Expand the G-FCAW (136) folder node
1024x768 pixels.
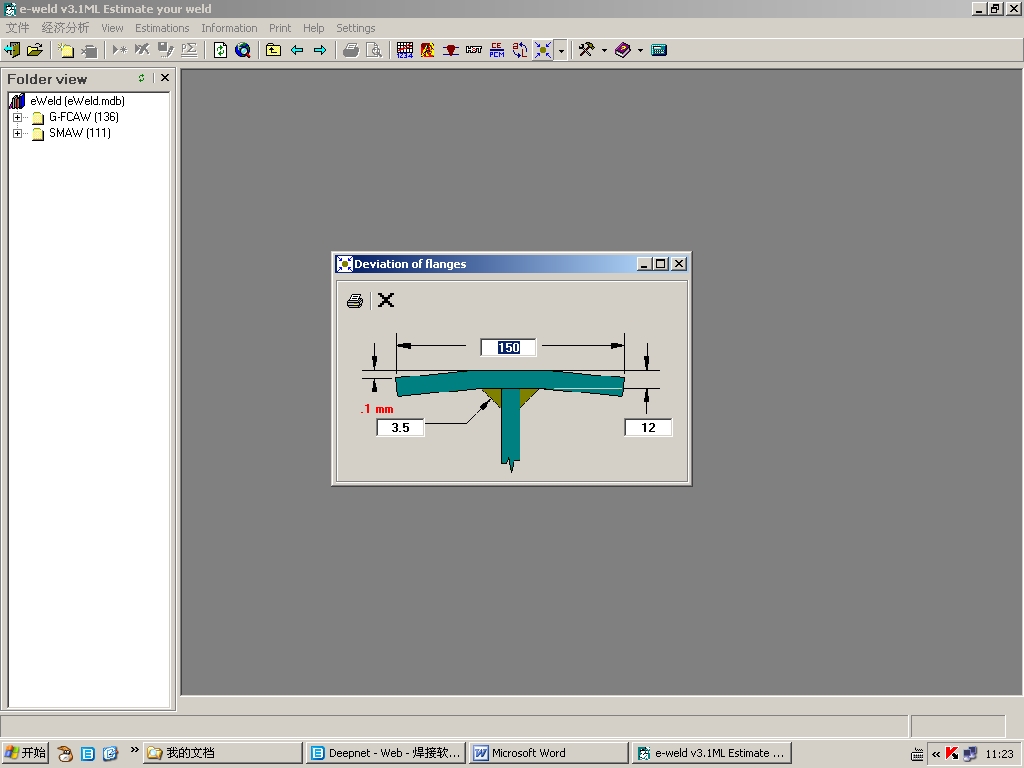17,117
